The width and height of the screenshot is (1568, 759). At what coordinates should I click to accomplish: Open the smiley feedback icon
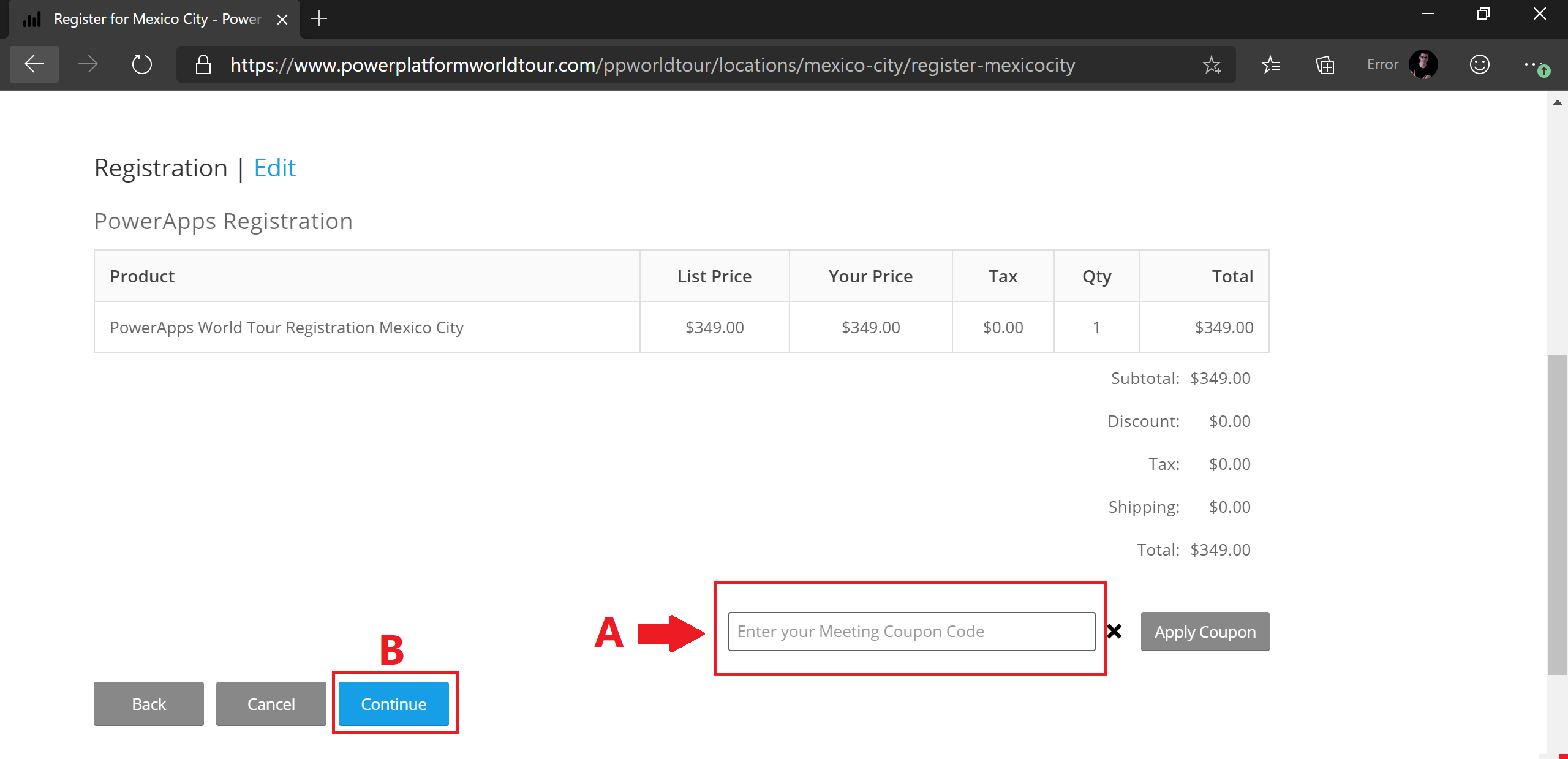[x=1479, y=64]
